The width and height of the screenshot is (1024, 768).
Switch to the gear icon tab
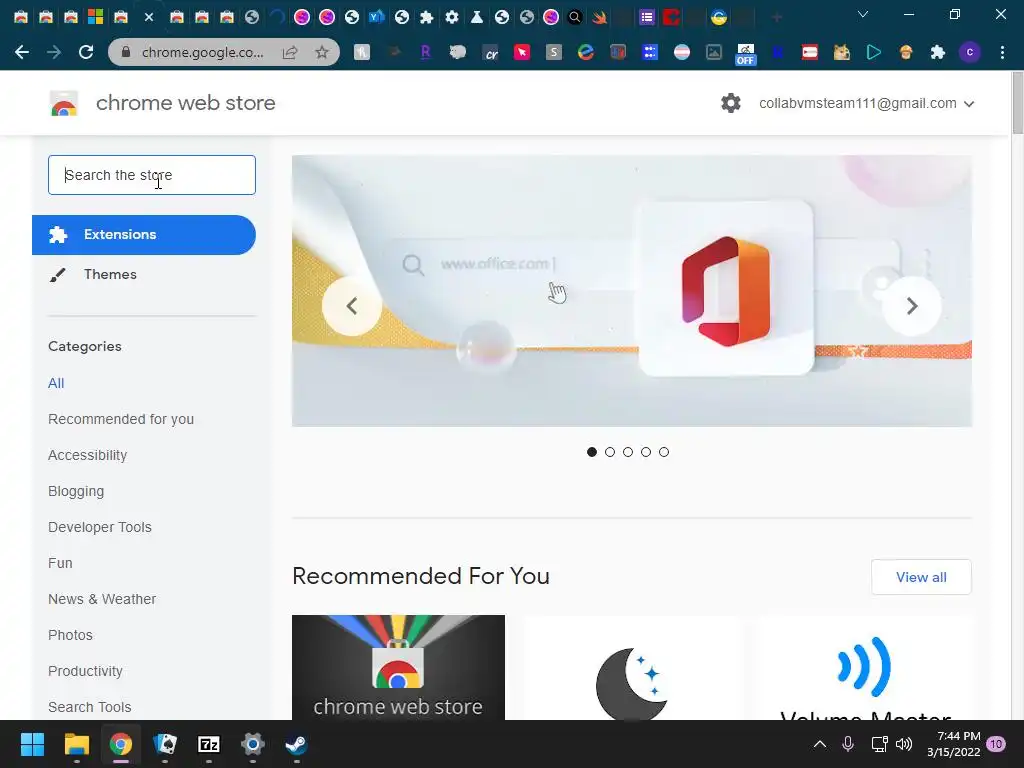pyautogui.click(x=452, y=17)
